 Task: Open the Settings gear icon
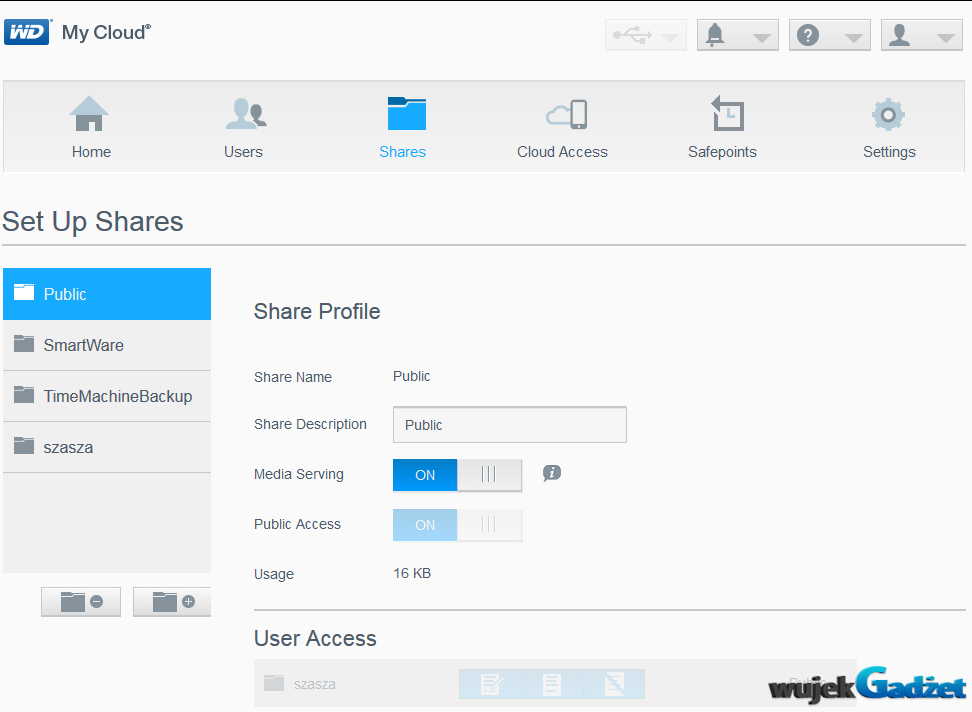(888, 115)
